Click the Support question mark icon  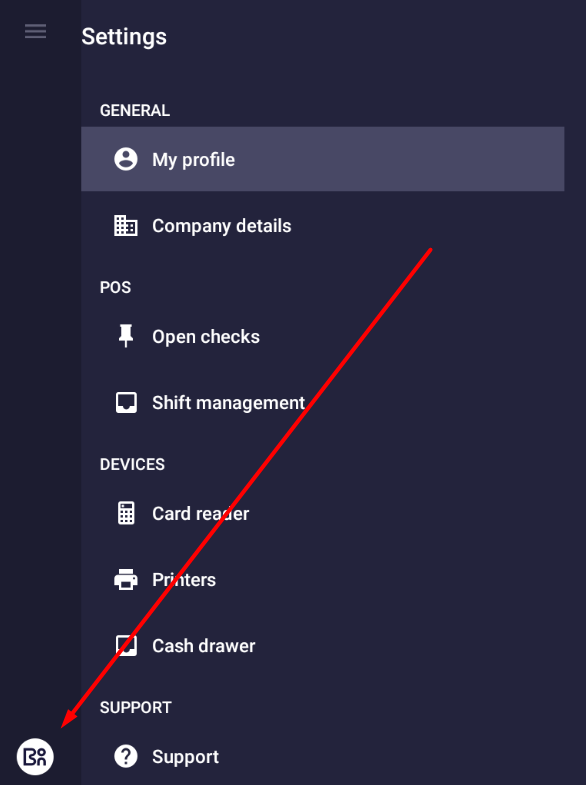[126, 756]
